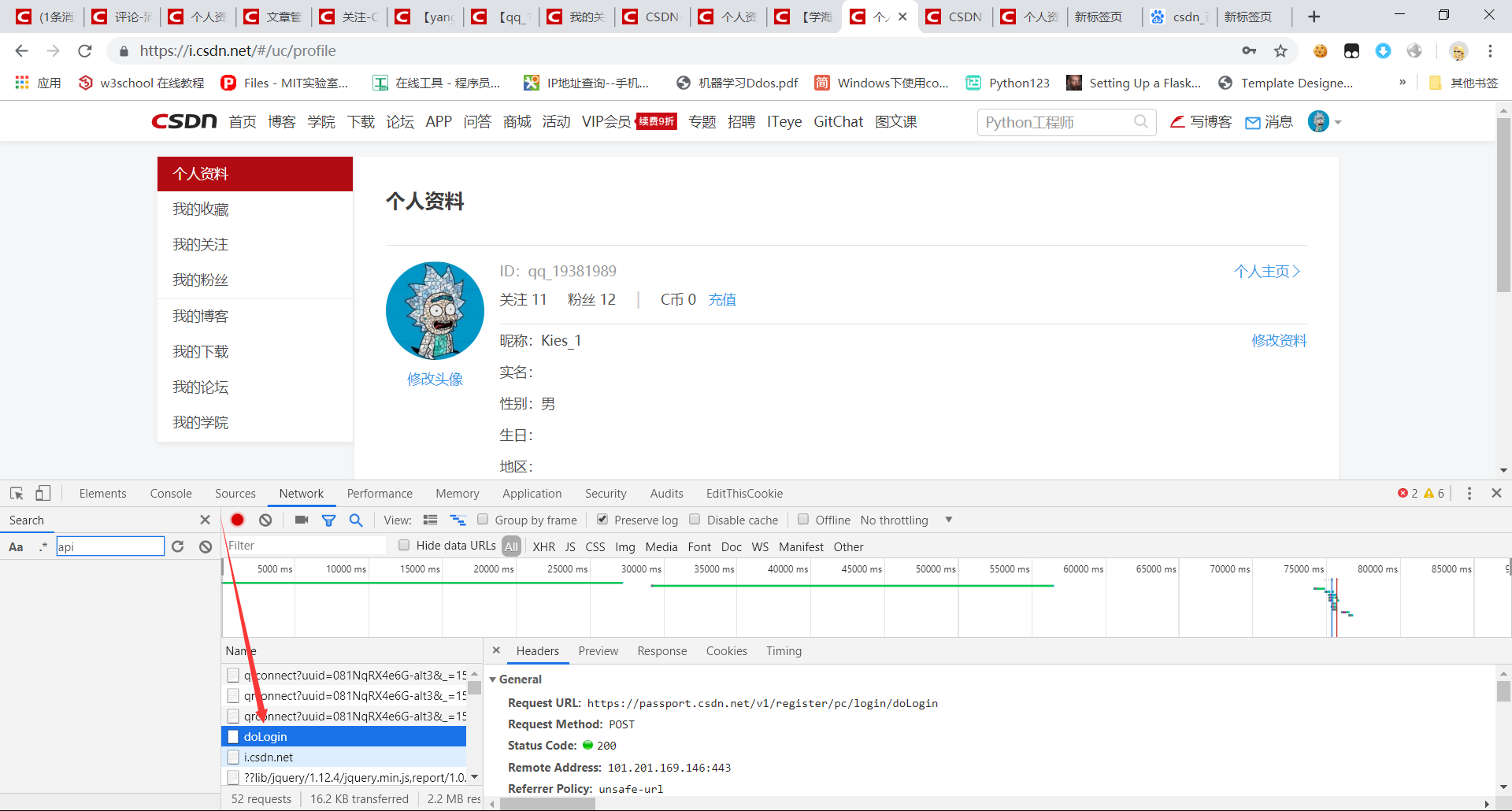Click the search magnifier icon in Network panel

(356, 520)
